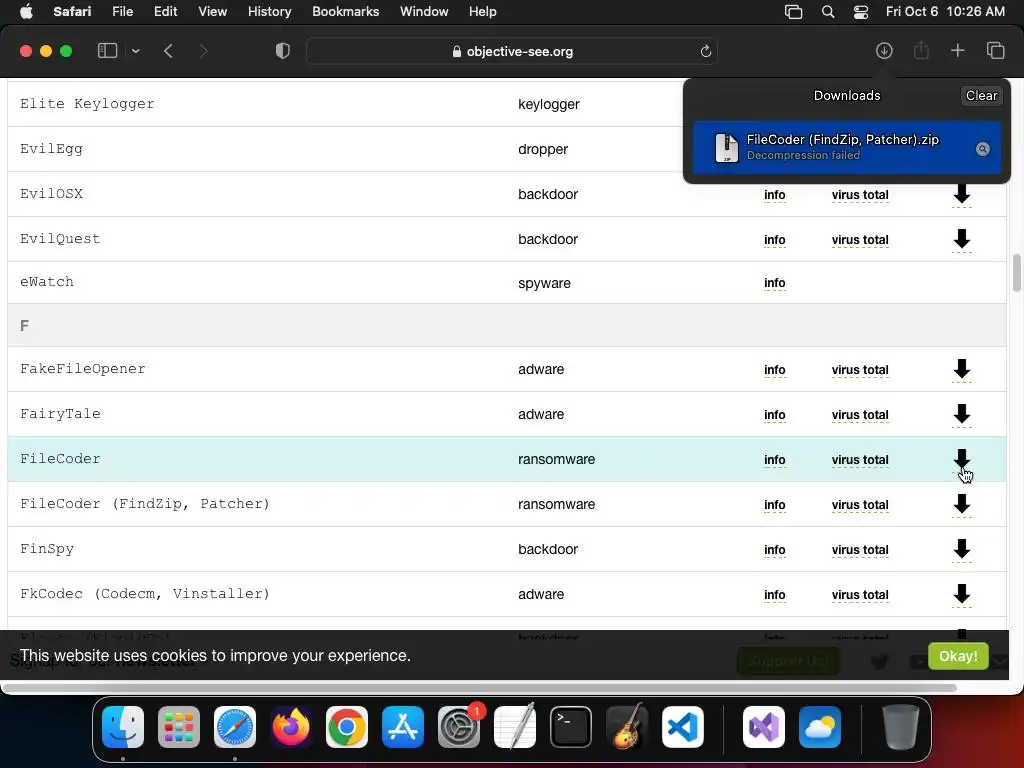Open Control Center in menu bar
The height and width of the screenshot is (768, 1024).
coord(861,12)
